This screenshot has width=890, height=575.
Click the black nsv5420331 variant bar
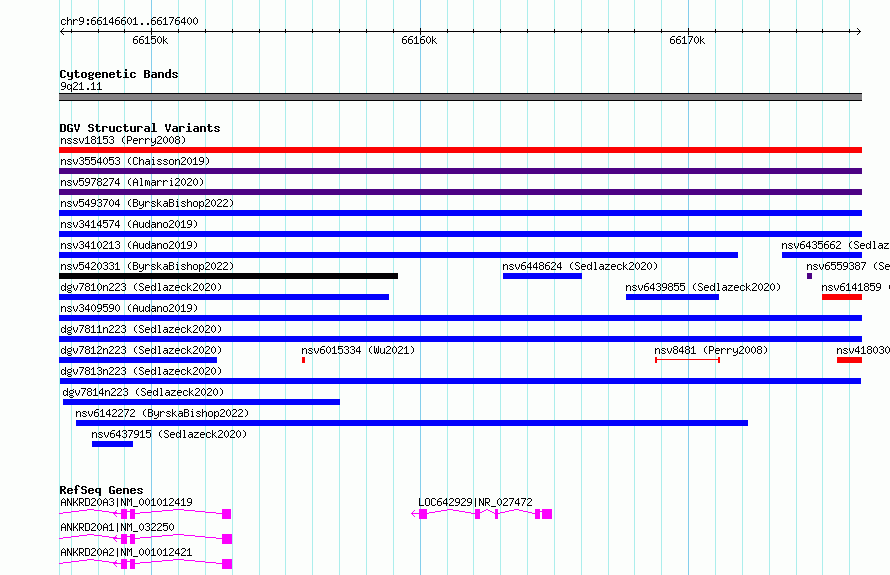coord(228,276)
